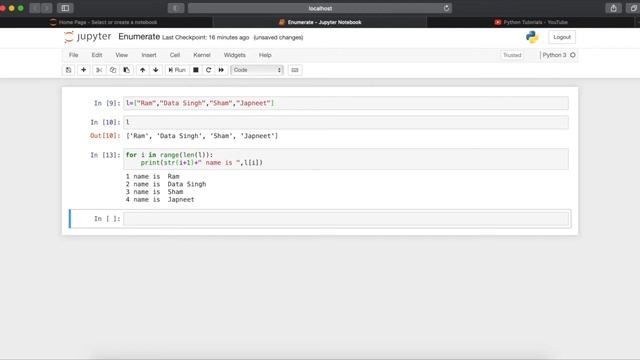
Task: Click into the empty code cell
Action: point(346,219)
